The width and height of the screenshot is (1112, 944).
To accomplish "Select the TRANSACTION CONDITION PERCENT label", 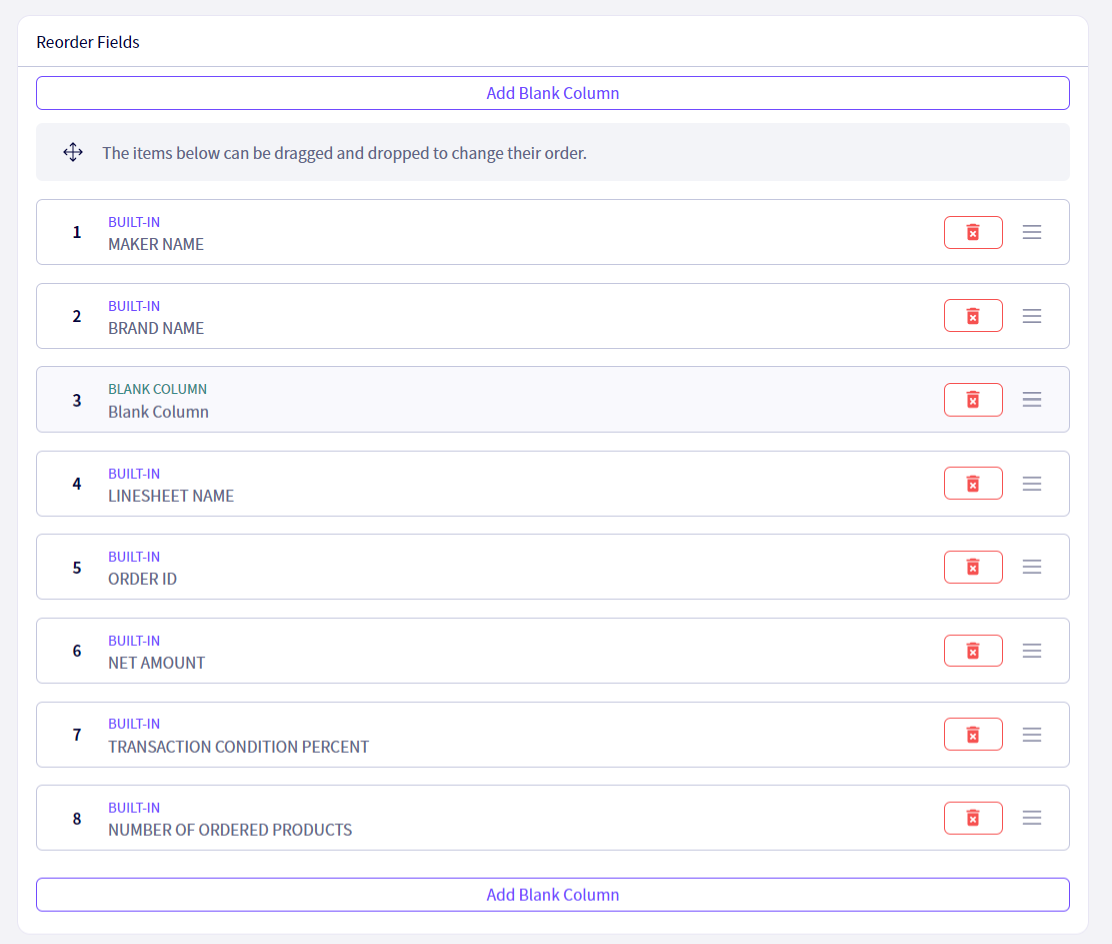I will (238, 747).
